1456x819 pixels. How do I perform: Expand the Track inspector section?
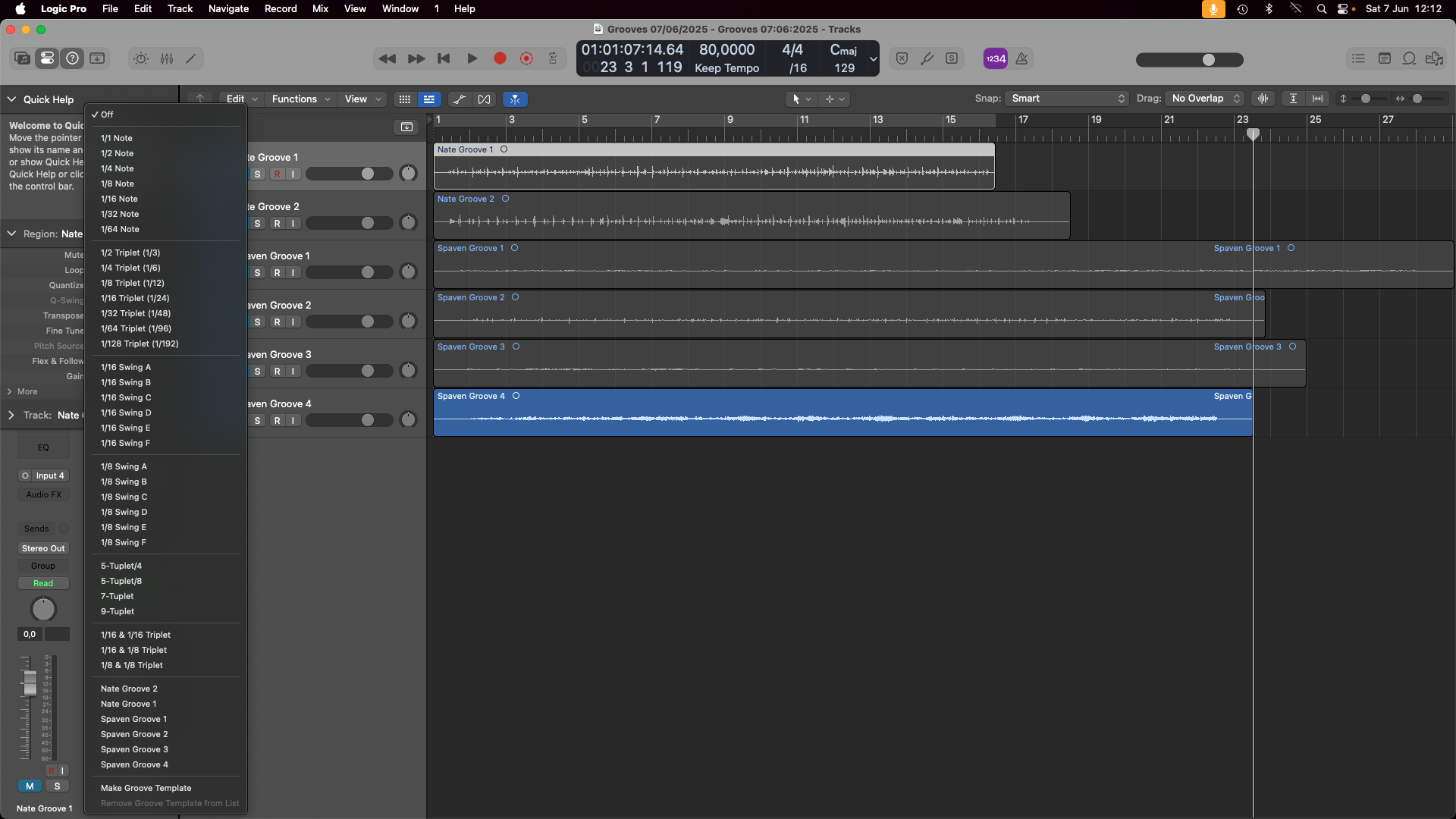[x=11, y=415]
